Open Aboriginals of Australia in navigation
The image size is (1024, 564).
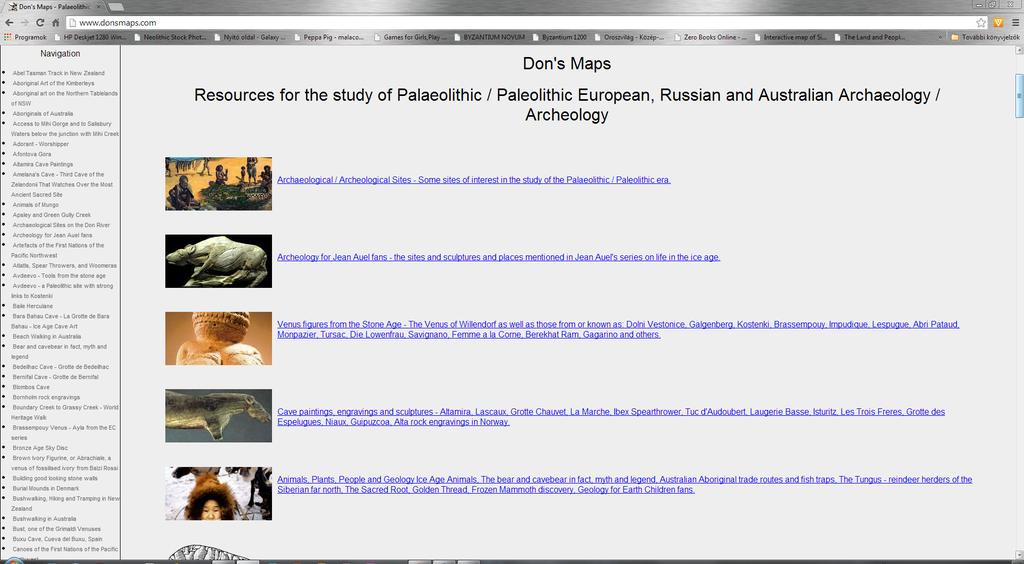[43, 114]
